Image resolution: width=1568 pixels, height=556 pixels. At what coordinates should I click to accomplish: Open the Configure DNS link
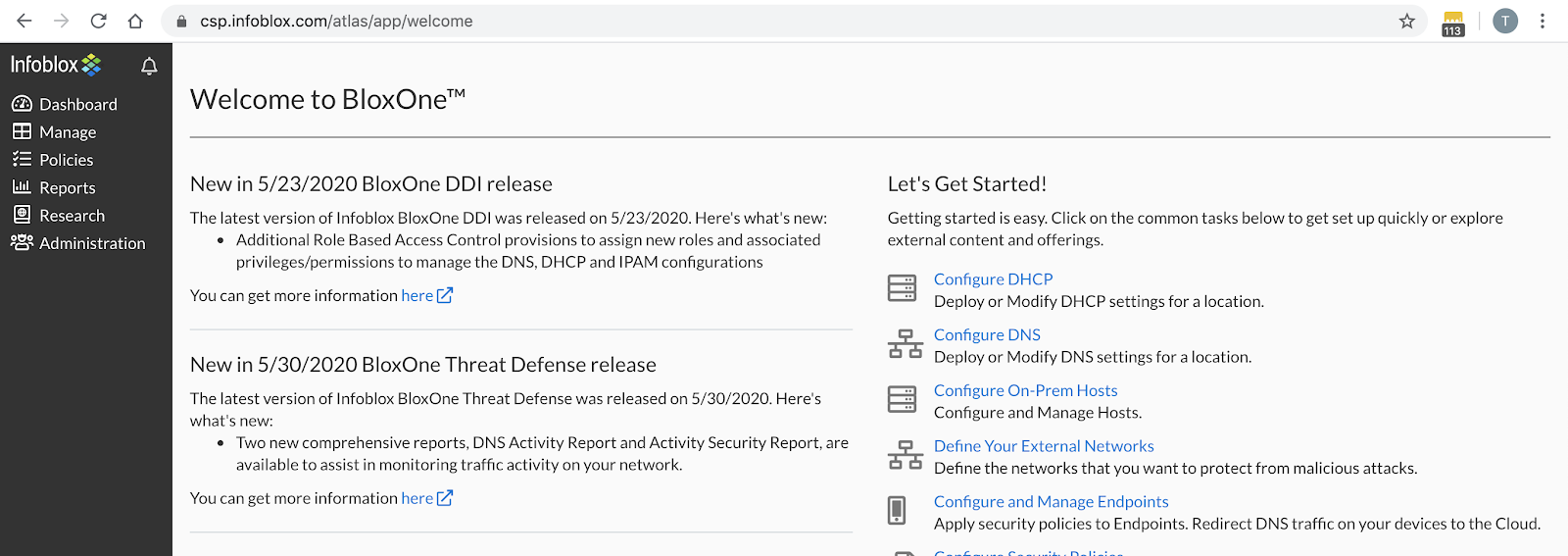pyautogui.click(x=987, y=335)
